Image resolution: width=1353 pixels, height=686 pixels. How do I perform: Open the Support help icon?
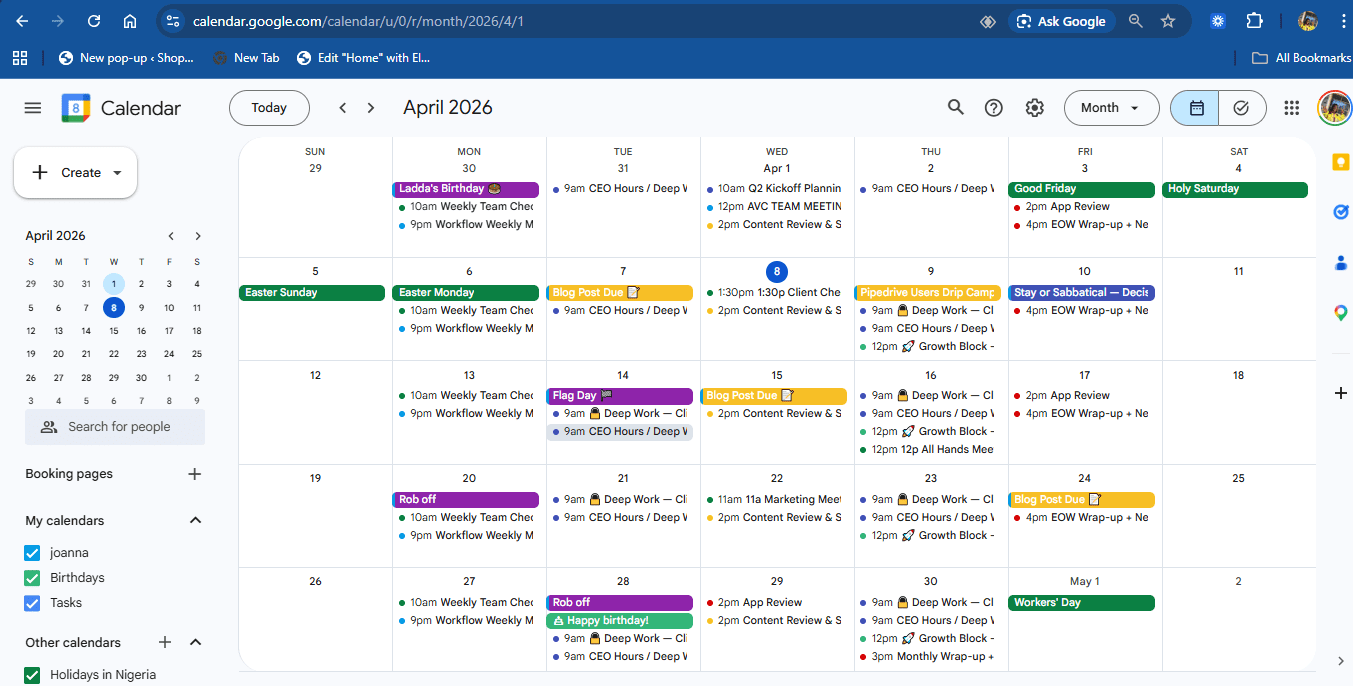click(x=994, y=108)
